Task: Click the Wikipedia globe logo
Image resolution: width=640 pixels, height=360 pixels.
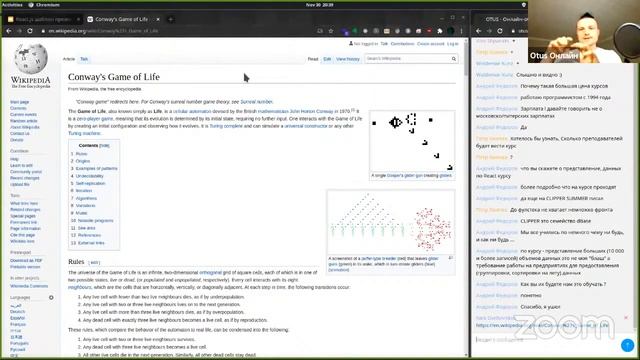Action: pyautogui.click(x=31, y=59)
